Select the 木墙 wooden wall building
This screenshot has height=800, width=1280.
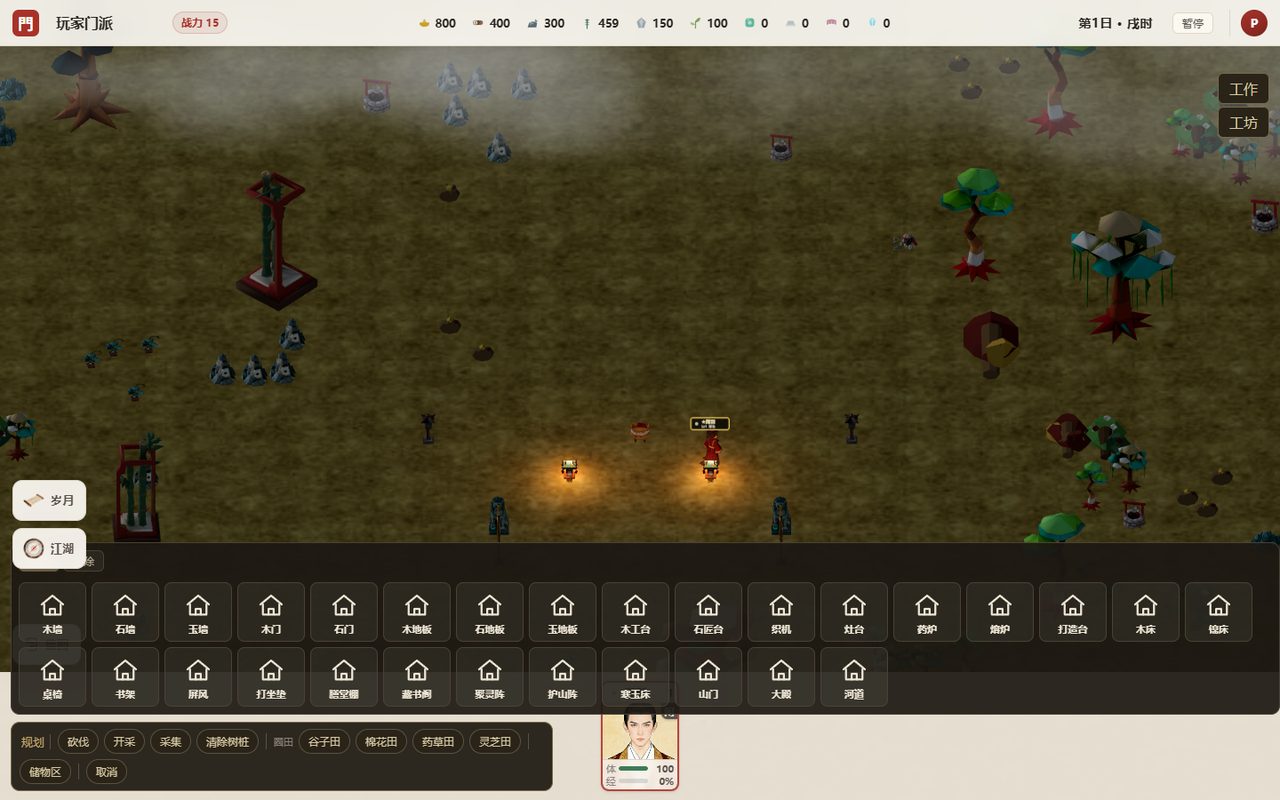pos(52,612)
